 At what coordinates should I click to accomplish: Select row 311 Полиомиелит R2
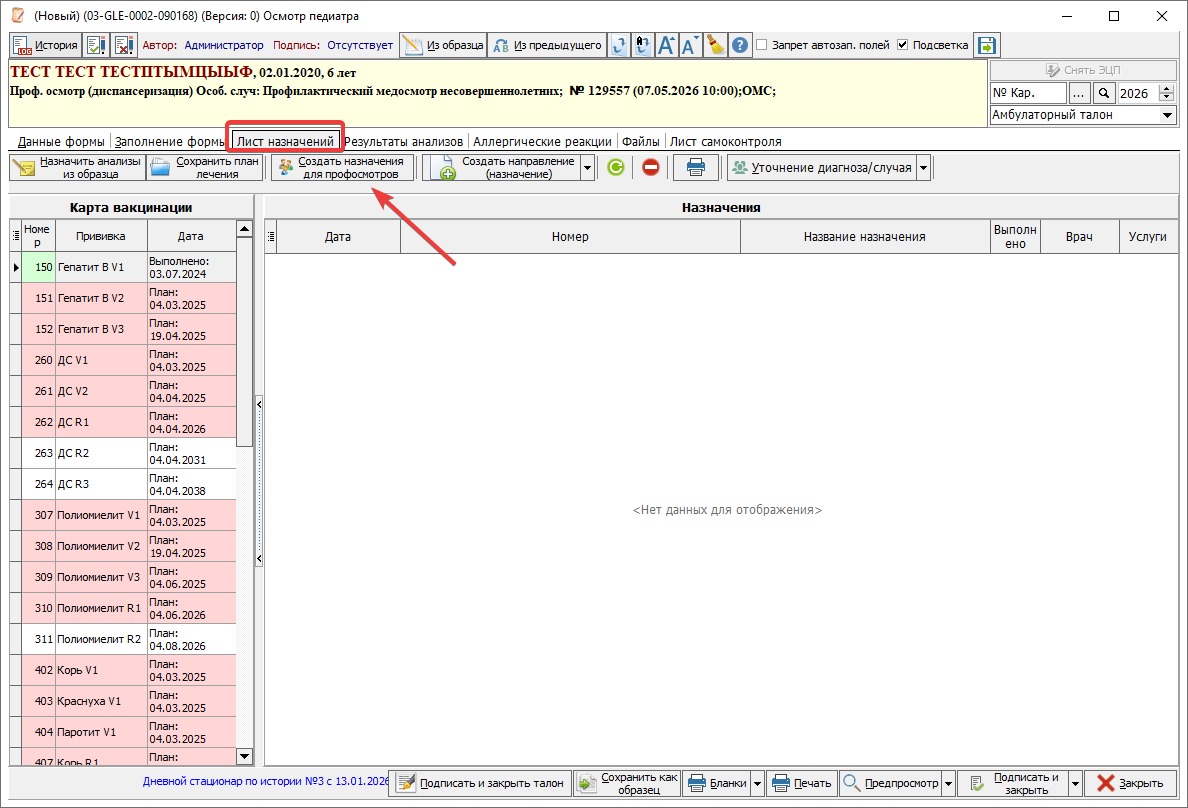pyautogui.click(x=123, y=639)
